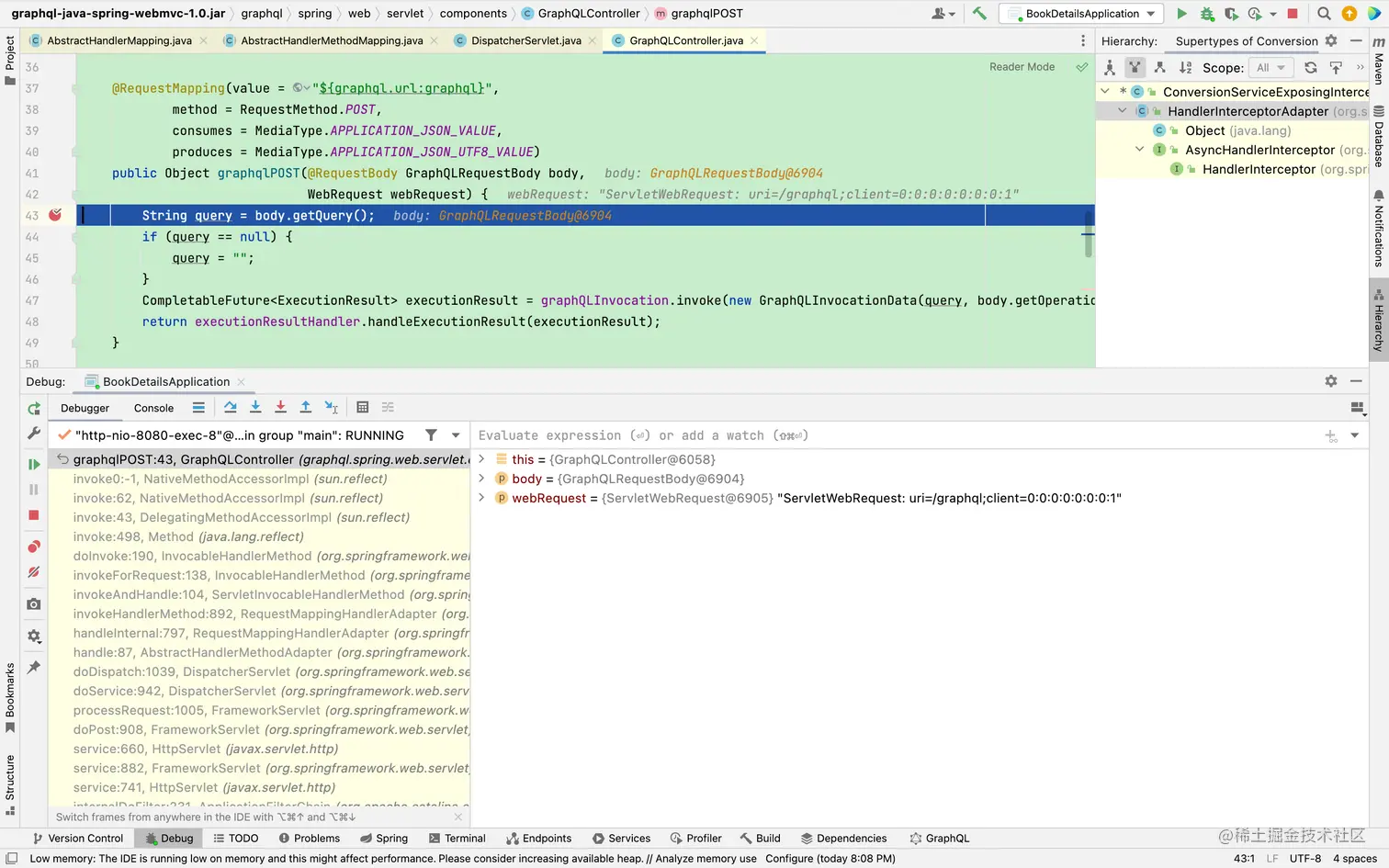
Task: Toggle alphabetical sort in Hierarchy panel
Action: [x=1185, y=67]
